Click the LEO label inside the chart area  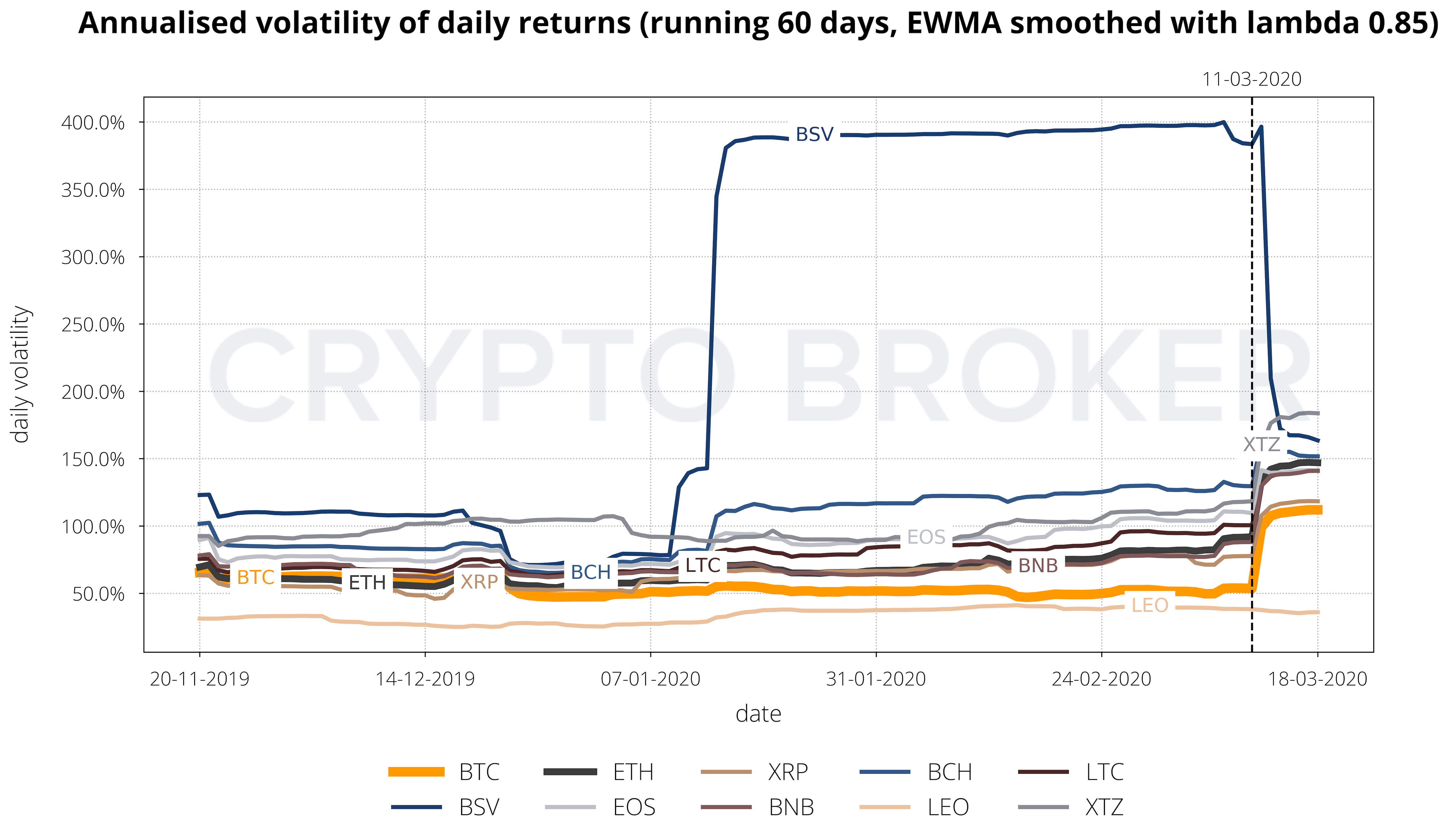pos(1149,606)
